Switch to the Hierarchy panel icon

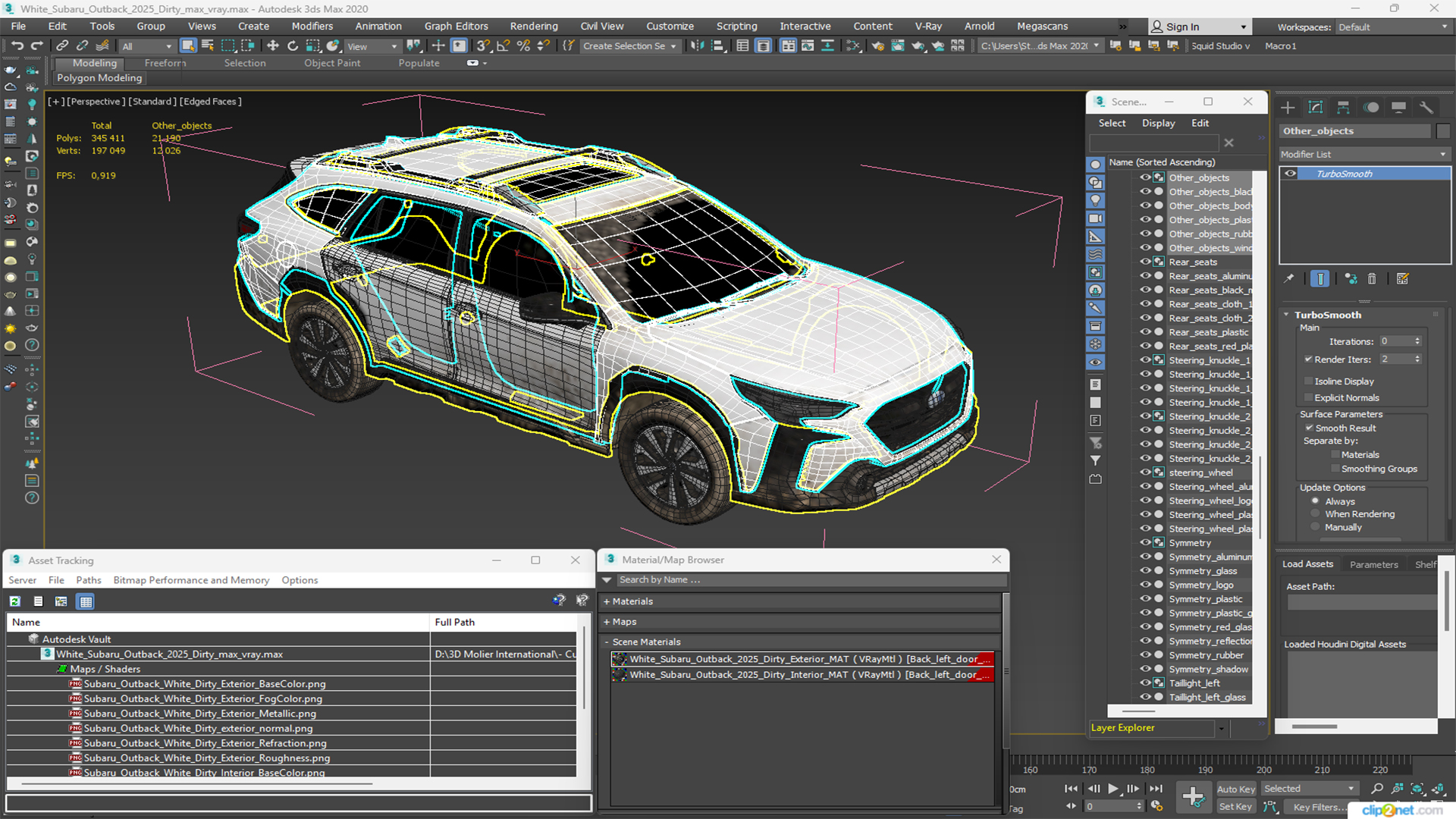pyautogui.click(x=1343, y=108)
